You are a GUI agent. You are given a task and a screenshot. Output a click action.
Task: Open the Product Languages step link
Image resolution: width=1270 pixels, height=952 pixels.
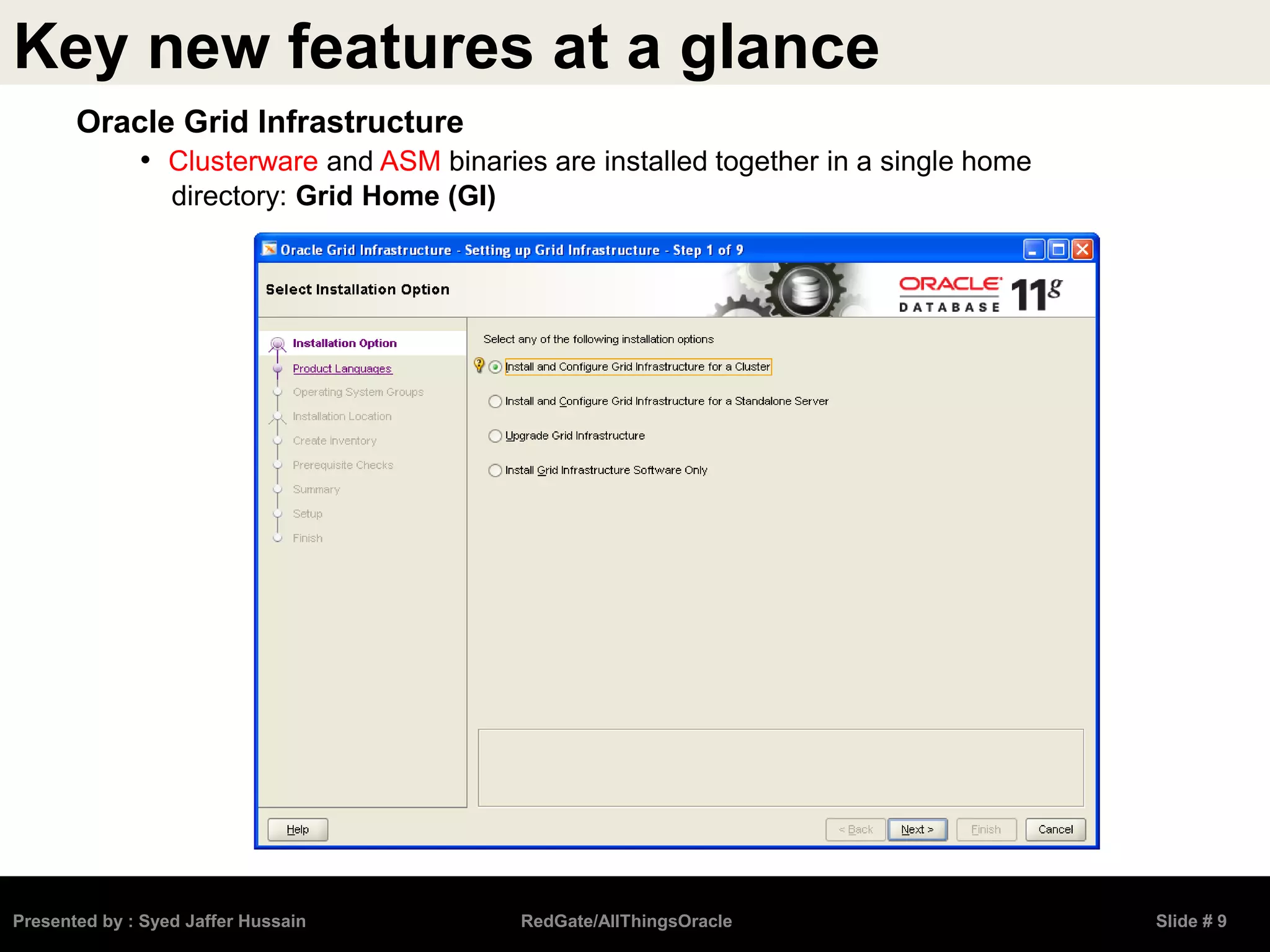point(342,369)
